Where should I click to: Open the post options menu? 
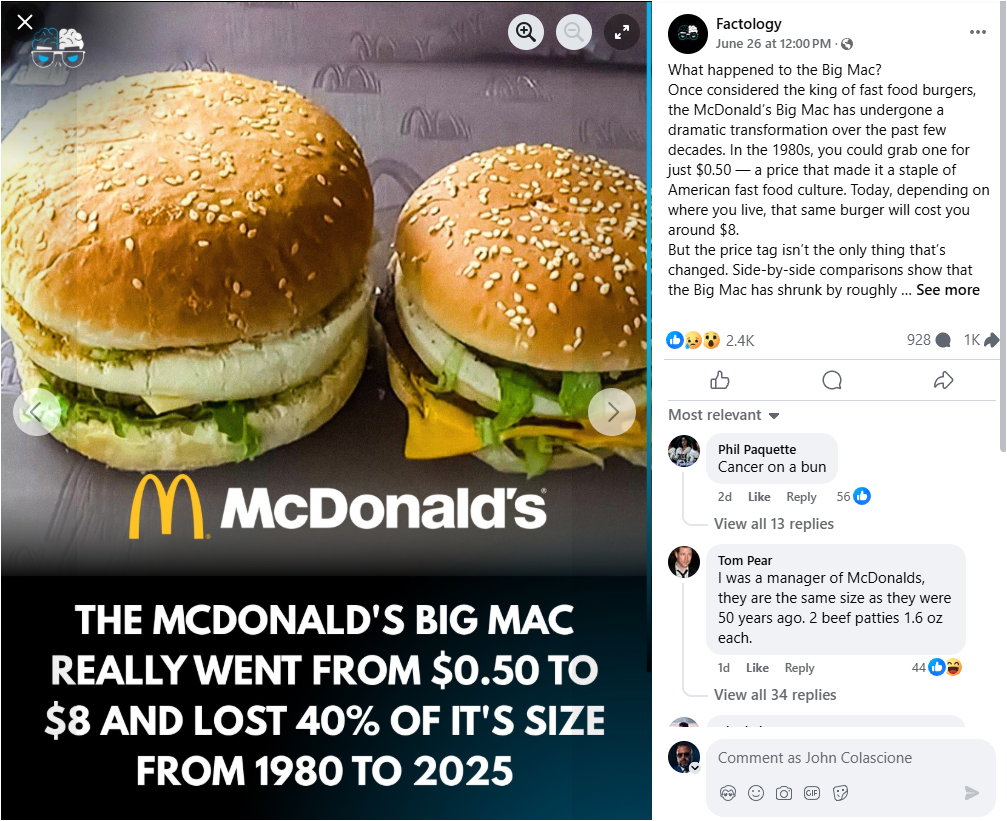pyautogui.click(x=977, y=32)
